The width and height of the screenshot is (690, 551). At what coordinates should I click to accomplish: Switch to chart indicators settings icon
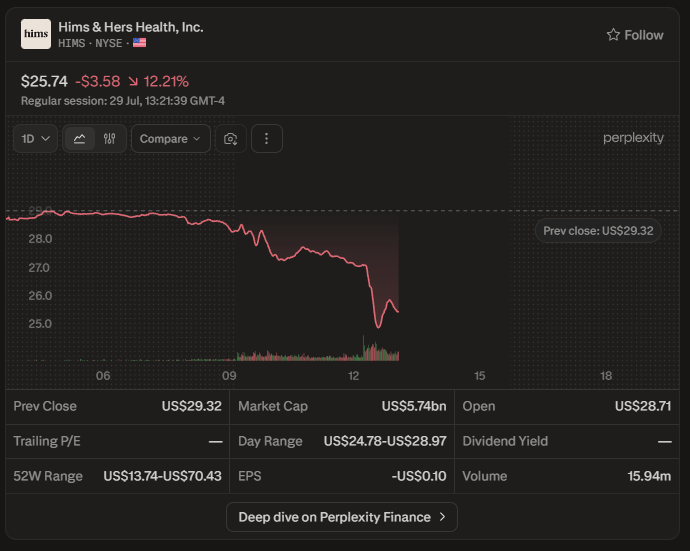tap(110, 139)
